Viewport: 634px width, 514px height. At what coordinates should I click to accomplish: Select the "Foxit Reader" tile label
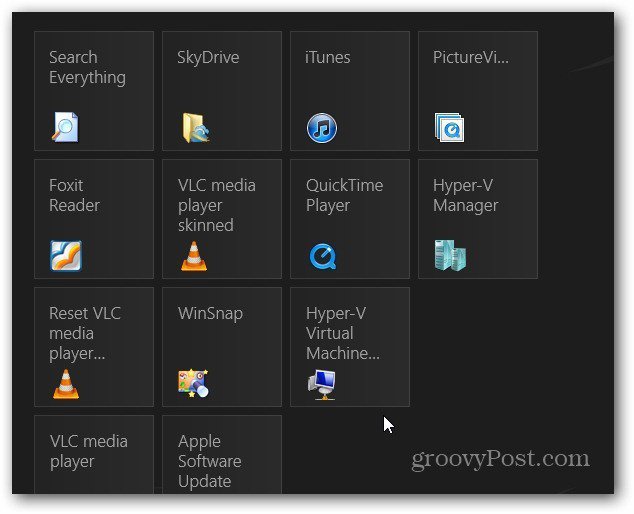[x=74, y=195]
